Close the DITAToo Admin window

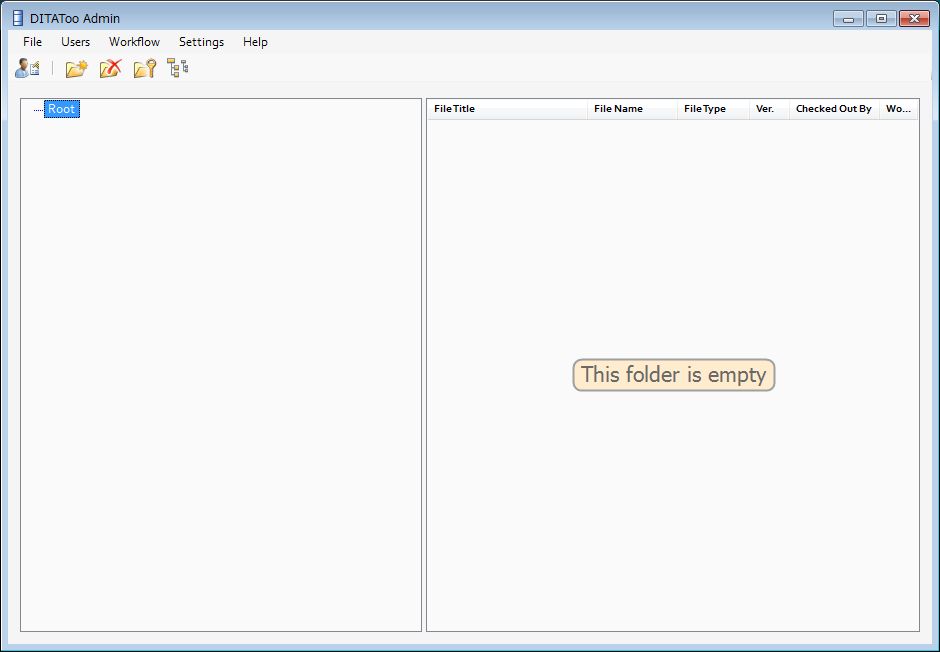(x=914, y=19)
